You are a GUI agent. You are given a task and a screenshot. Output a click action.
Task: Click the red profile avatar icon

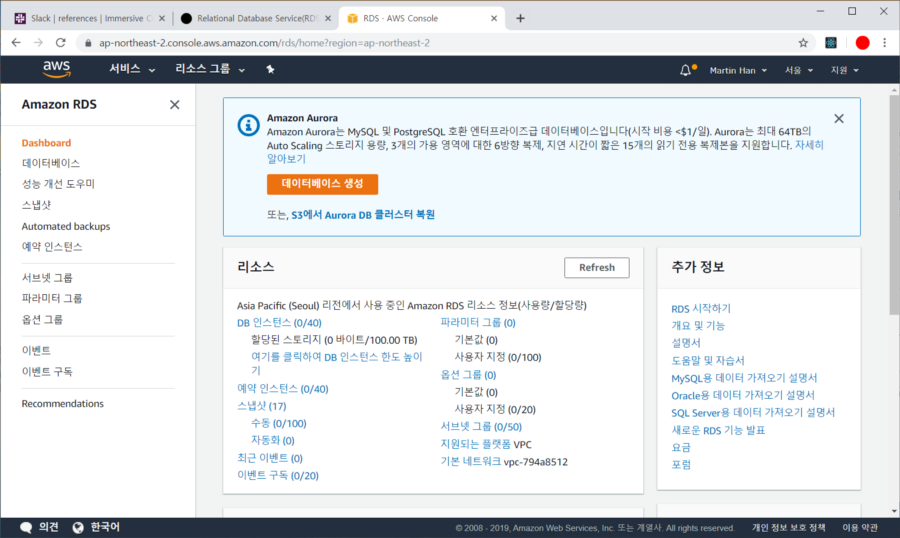[x=862, y=42]
